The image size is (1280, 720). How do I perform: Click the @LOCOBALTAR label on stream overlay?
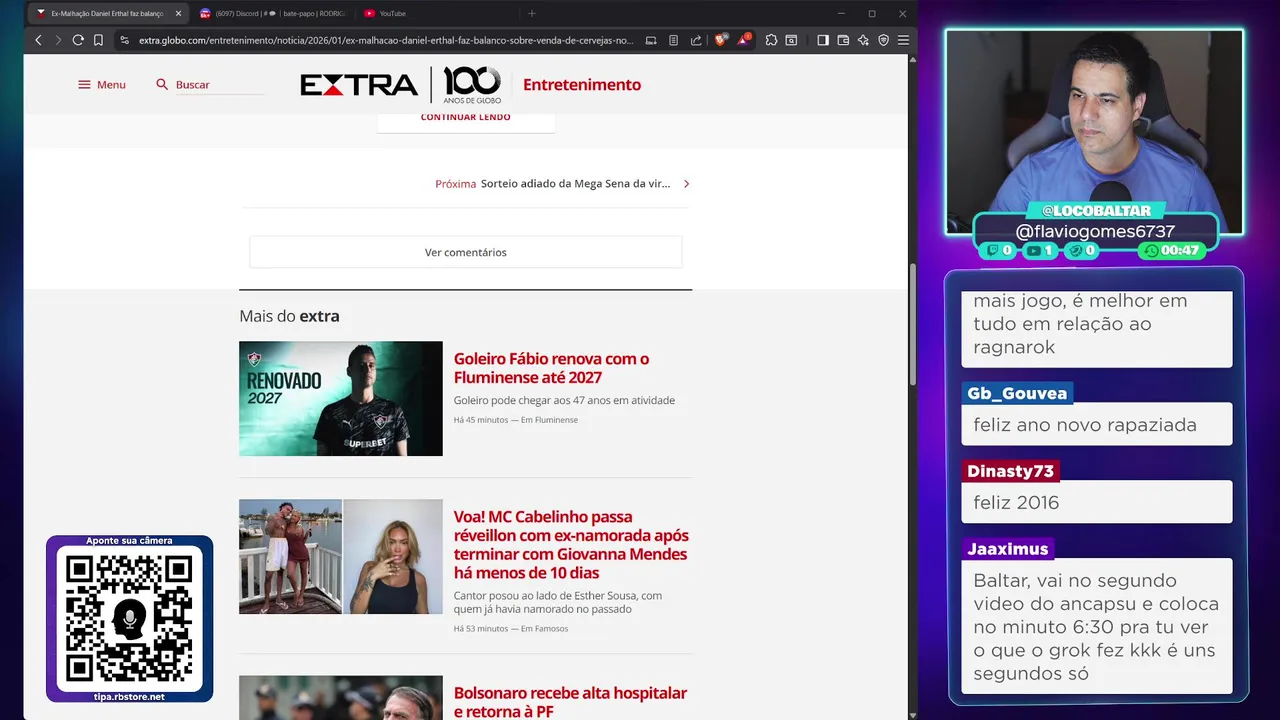(1096, 211)
